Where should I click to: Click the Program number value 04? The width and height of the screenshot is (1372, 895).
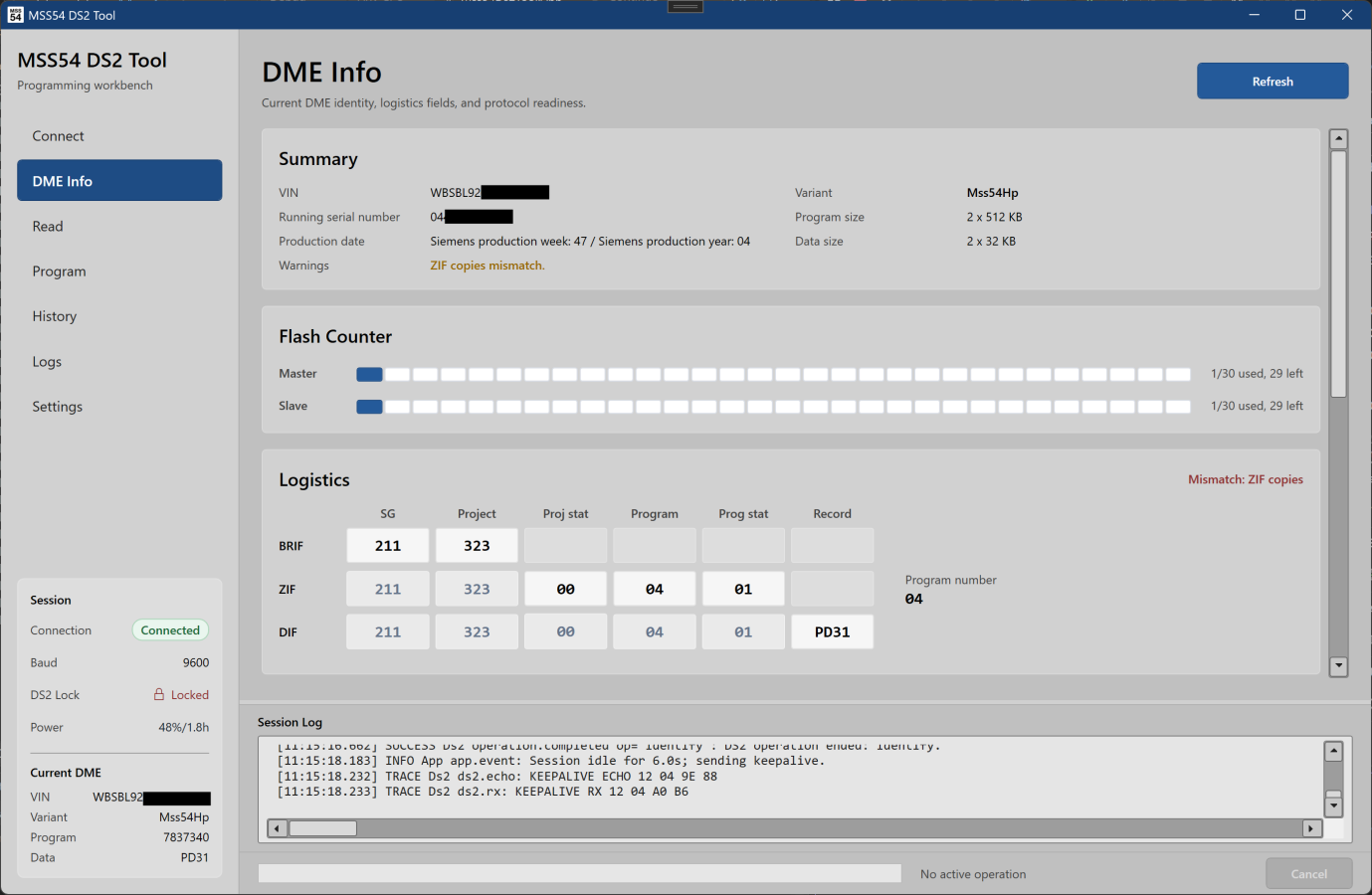[914, 599]
